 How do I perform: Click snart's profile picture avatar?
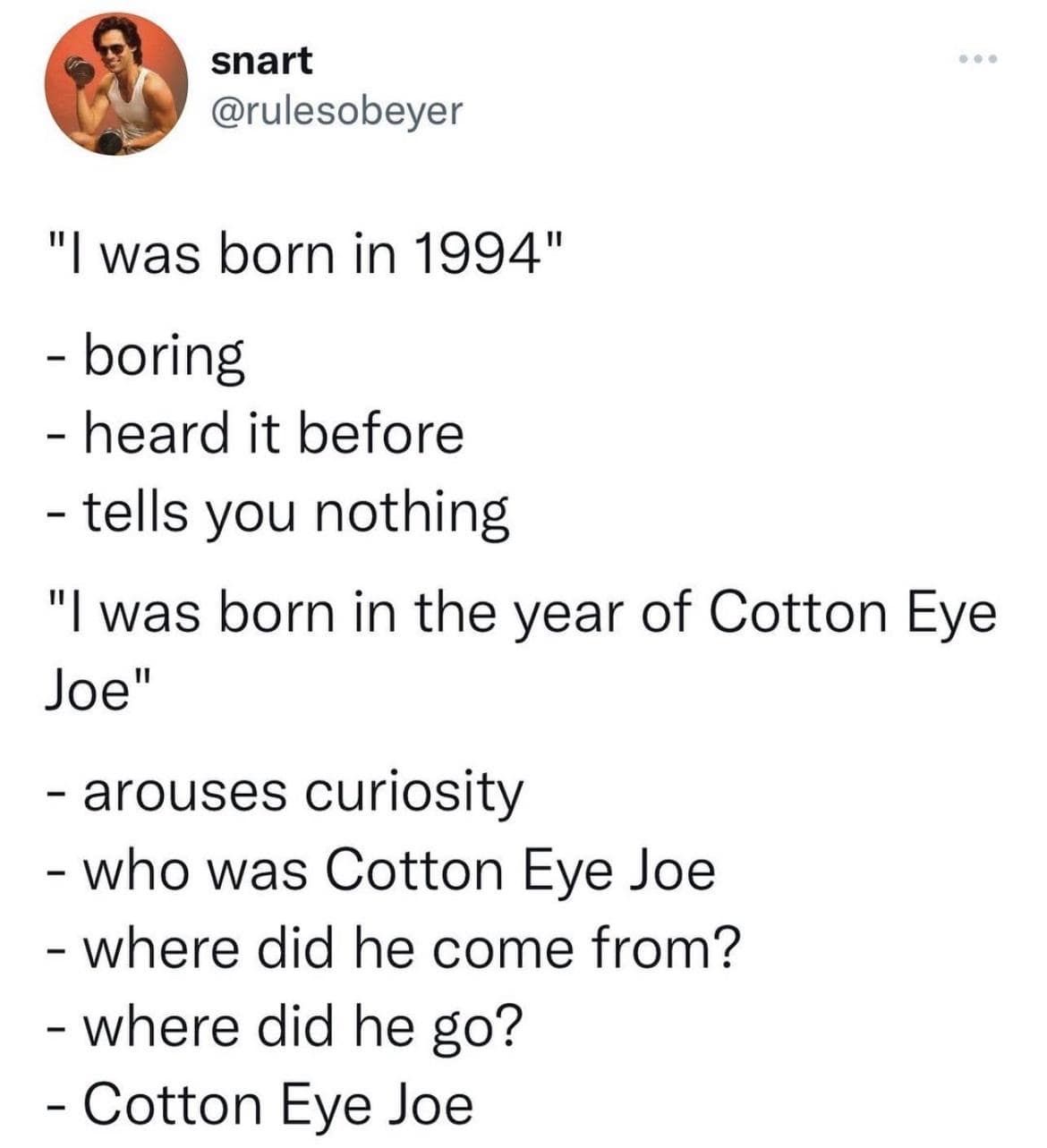click(116, 85)
